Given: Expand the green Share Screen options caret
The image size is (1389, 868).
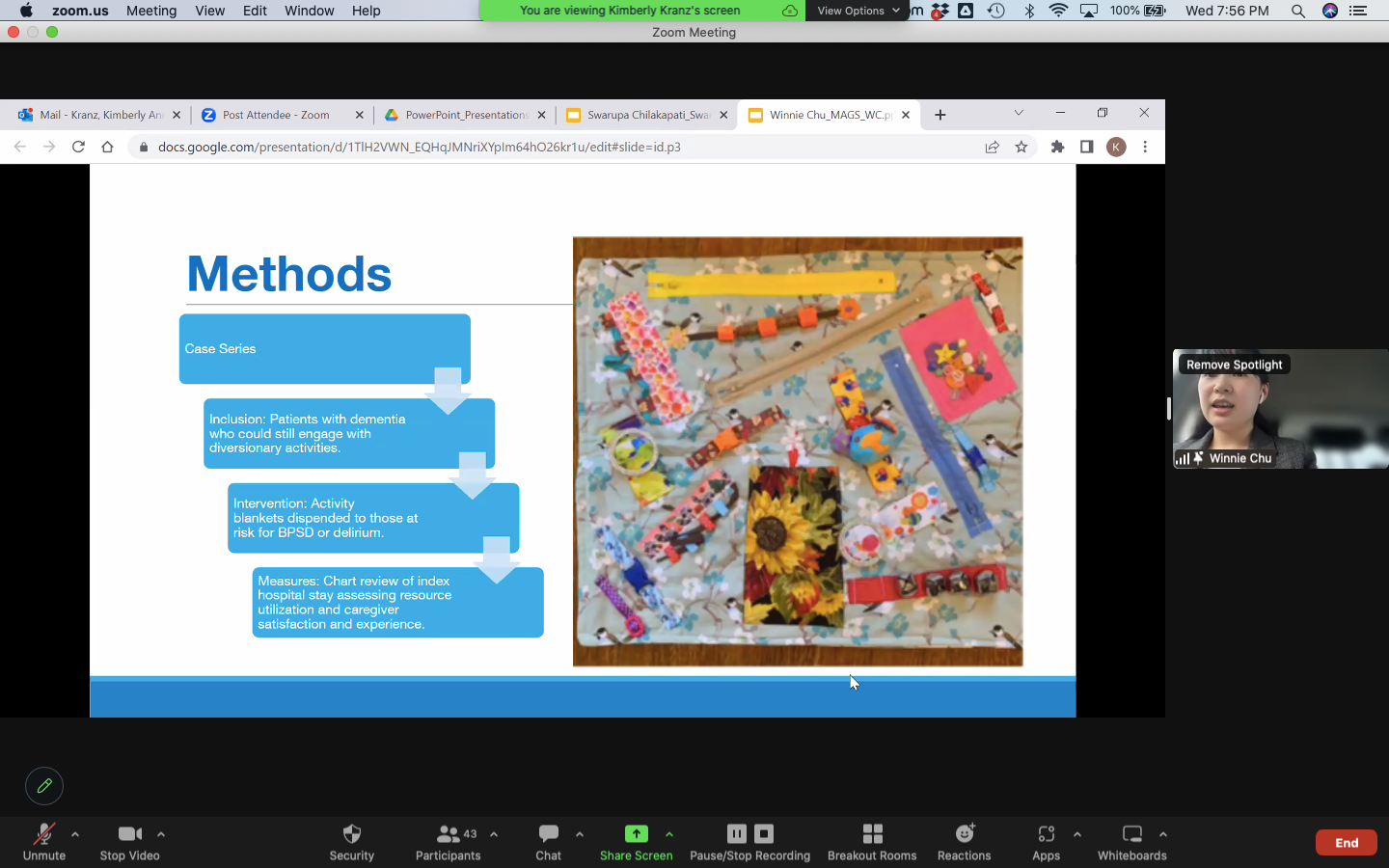Looking at the screenshot, I should [x=669, y=834].
